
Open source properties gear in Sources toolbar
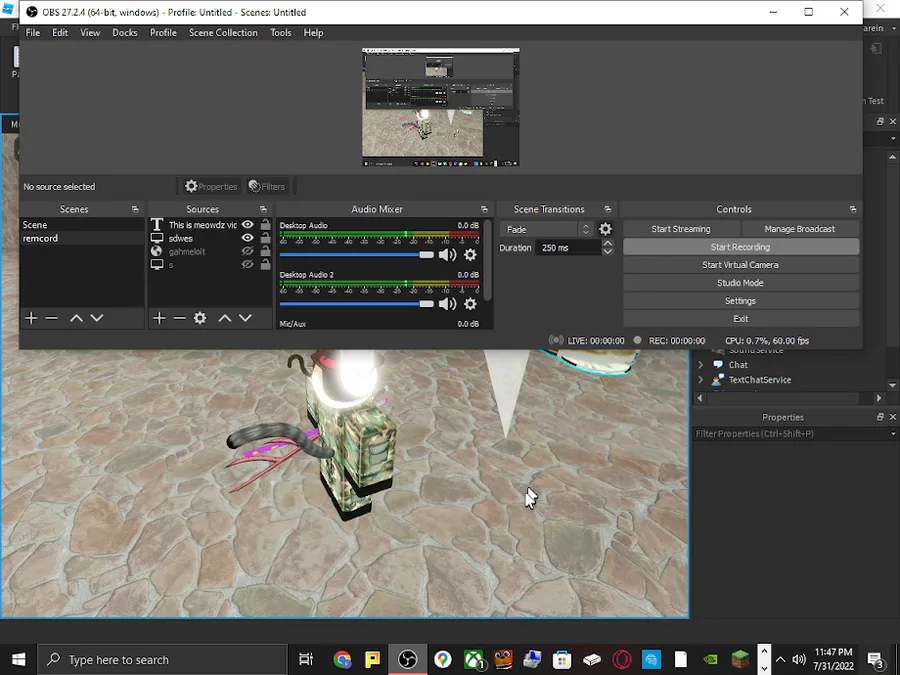point(200,318)
